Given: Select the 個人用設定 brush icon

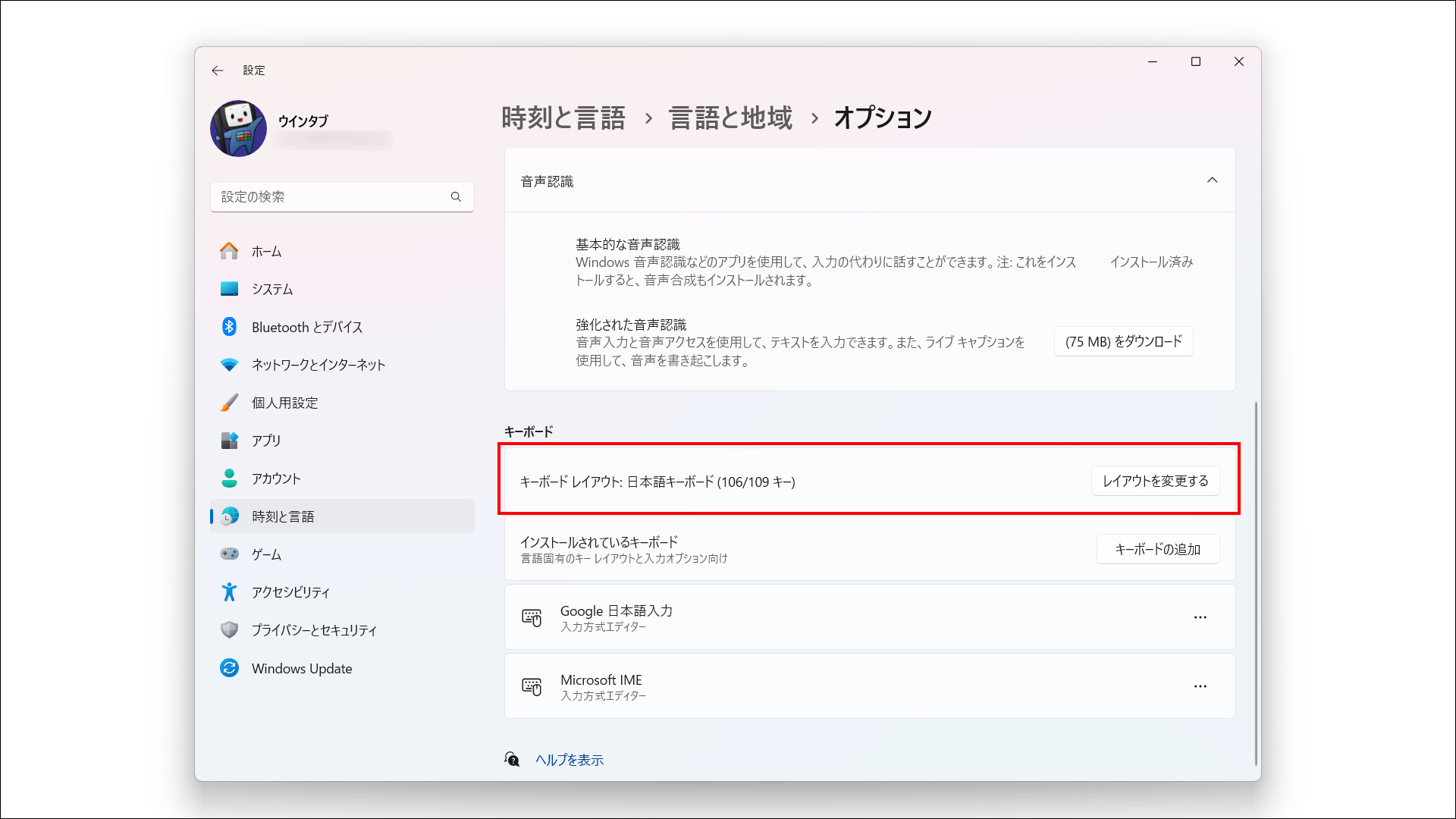Looking at the screenshot, I should [229, 403].
